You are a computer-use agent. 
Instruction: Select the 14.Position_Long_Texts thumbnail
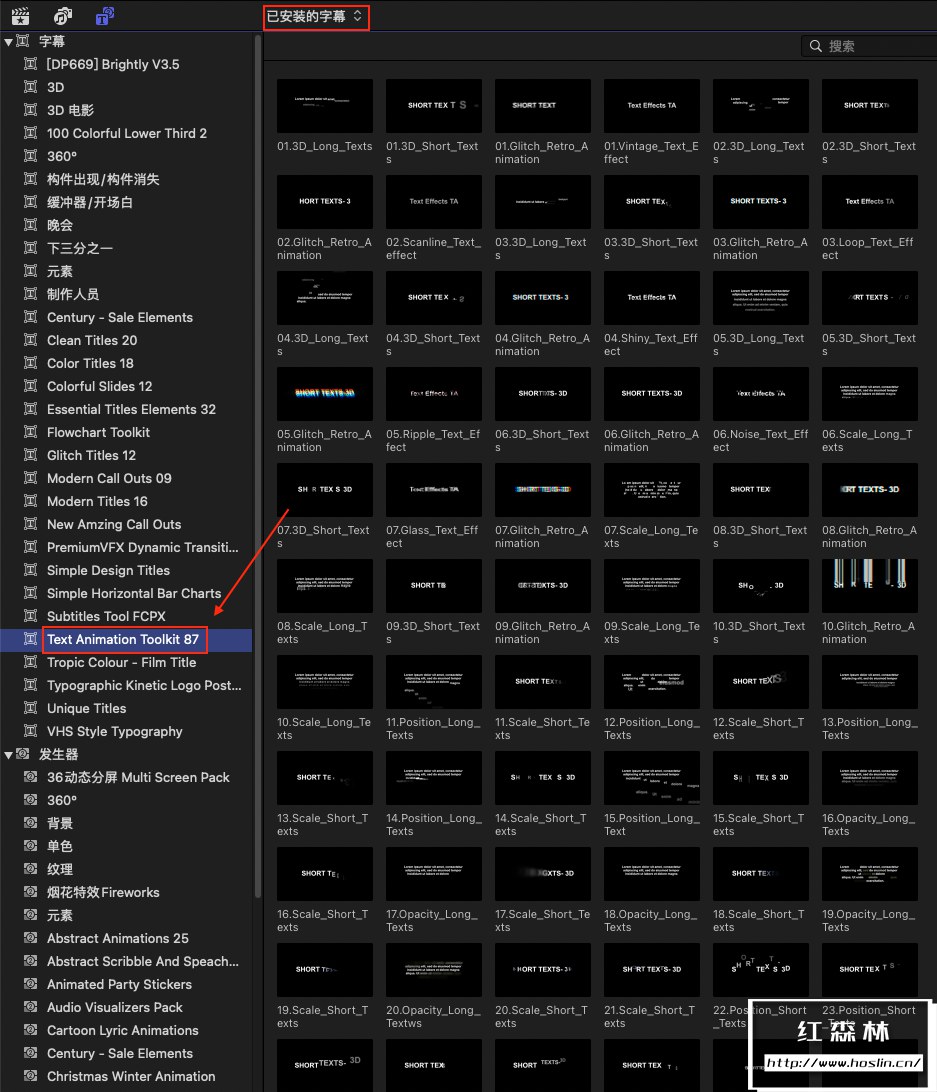tap(433, 778)
